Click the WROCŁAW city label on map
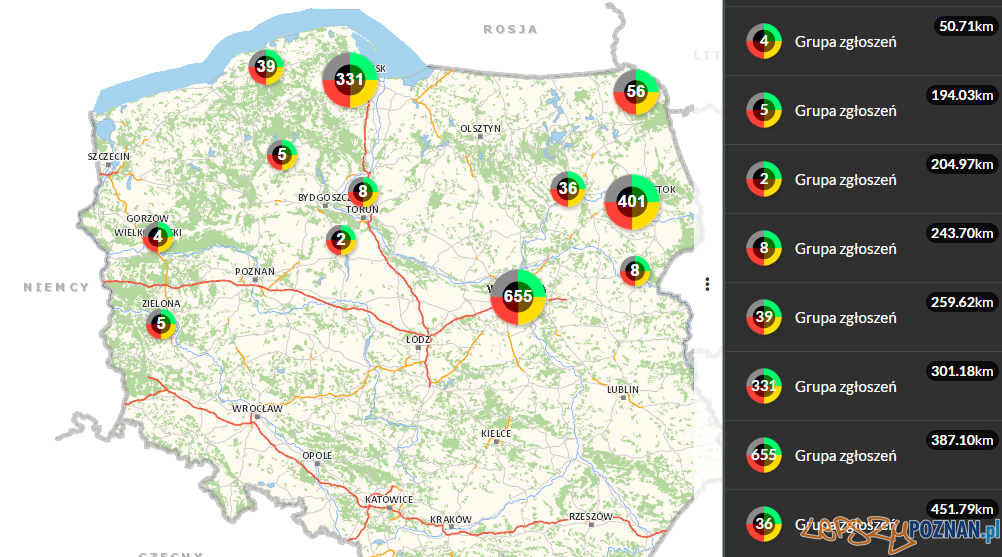This screenshot has width=1002, height=557. point(257,408)
